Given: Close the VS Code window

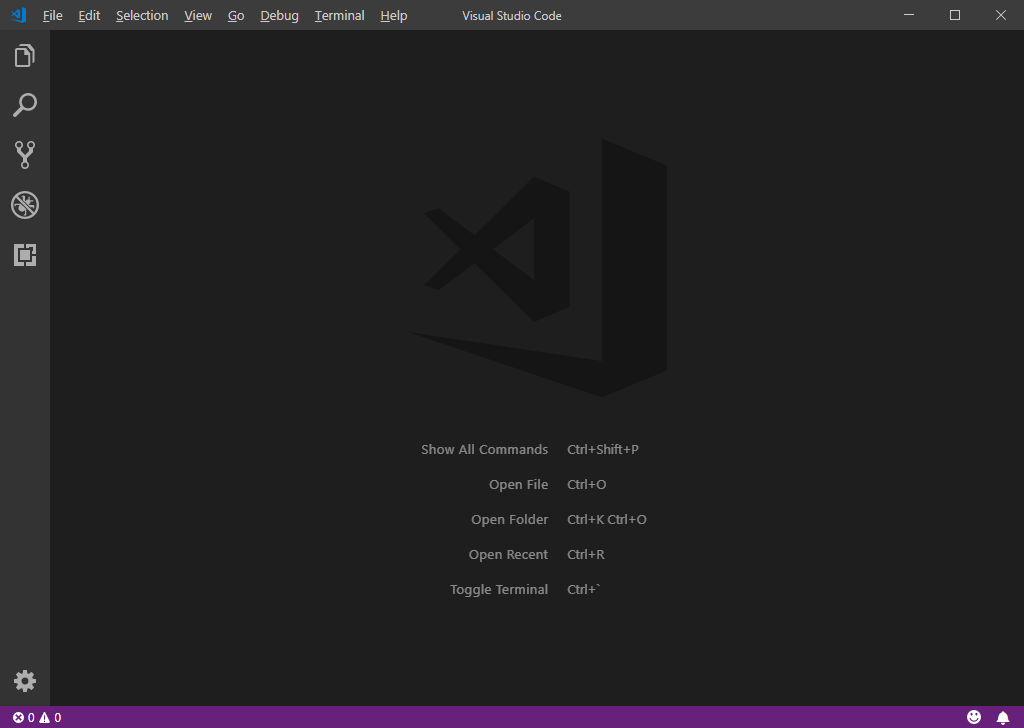Looking at the screenshot, I should 1000,15.
